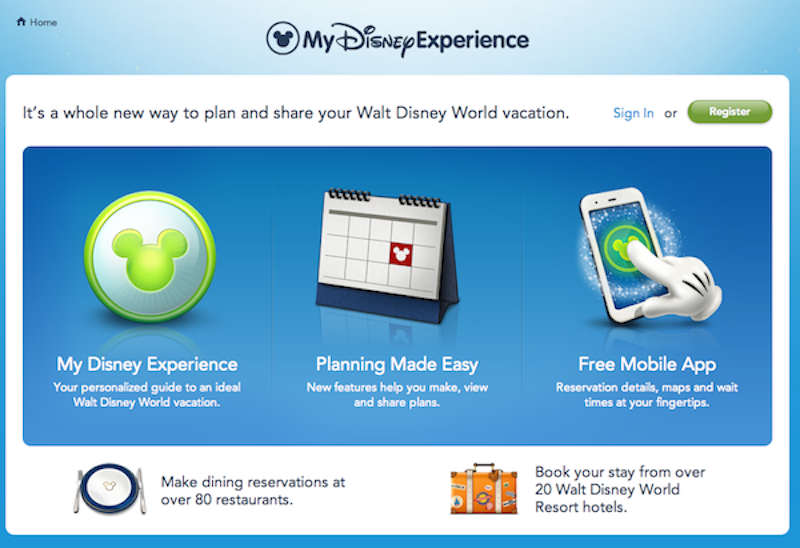Click the dinner plate dining icon
Viewport: 800px width, 548px height.
tap(110, 488)
